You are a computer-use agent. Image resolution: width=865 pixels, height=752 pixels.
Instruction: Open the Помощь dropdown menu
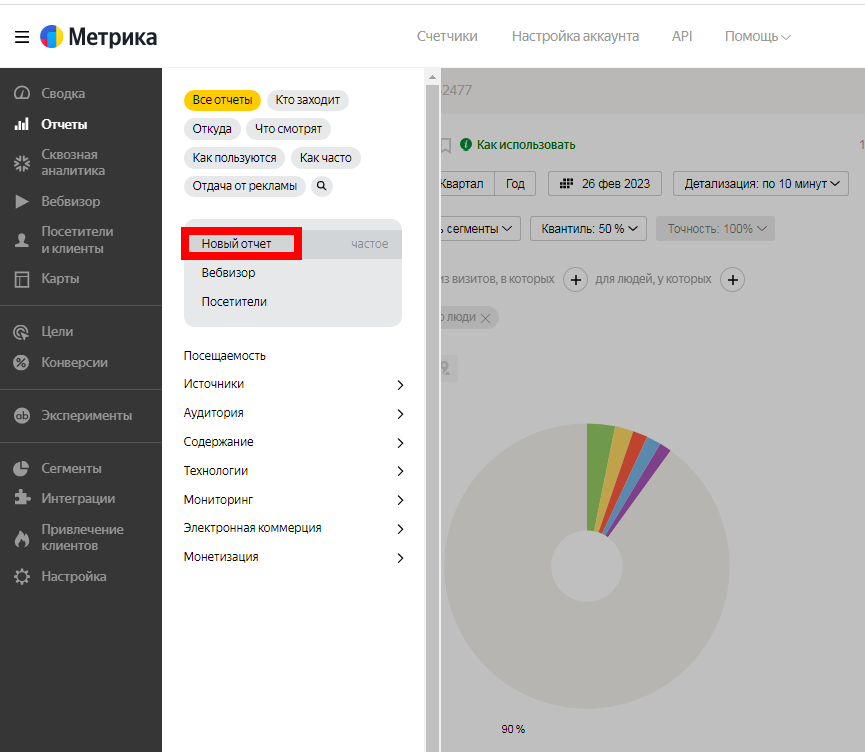[x=757, y=36]
